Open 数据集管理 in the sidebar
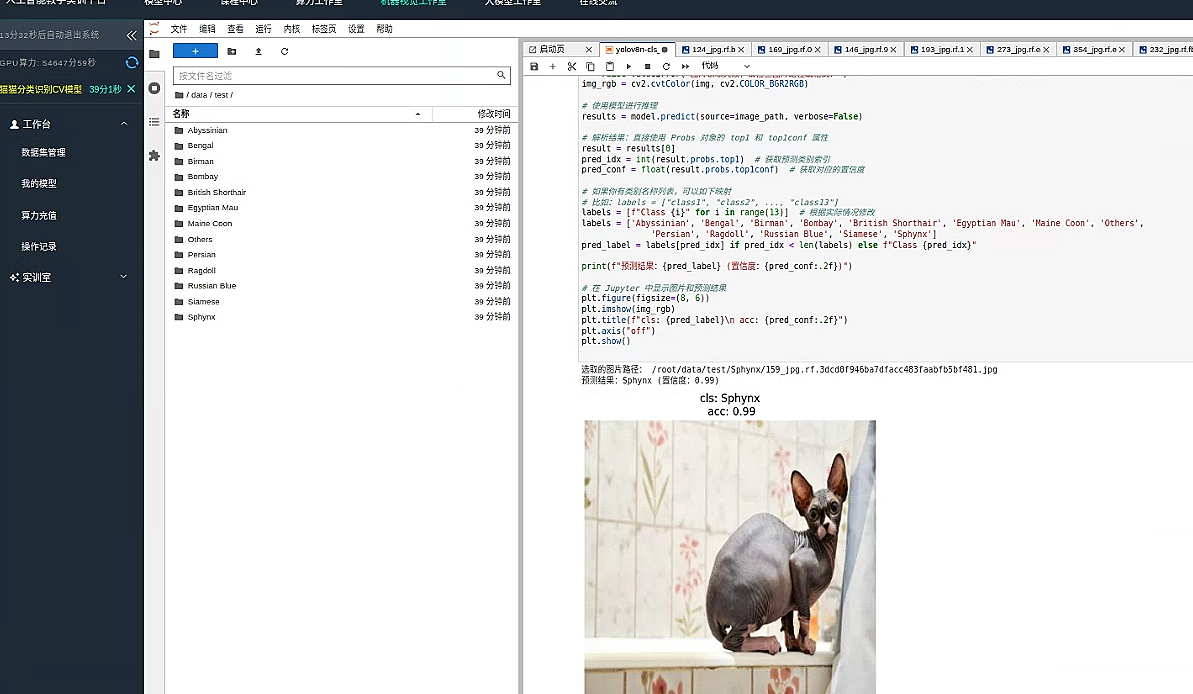1193x694 pixels. coord(43,152)
